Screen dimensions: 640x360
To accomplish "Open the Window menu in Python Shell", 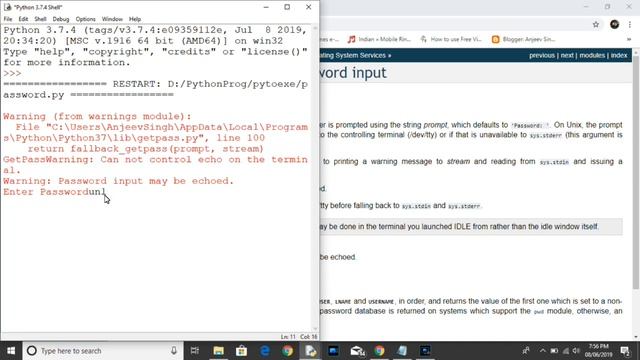I will pyautogui.click(x=112, y=19).
